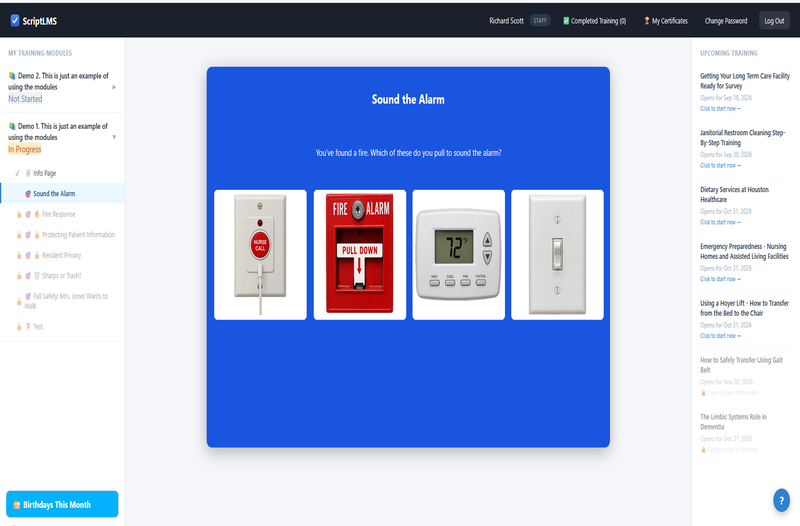Click start now under Long Term Care Facility

point(720,109)
